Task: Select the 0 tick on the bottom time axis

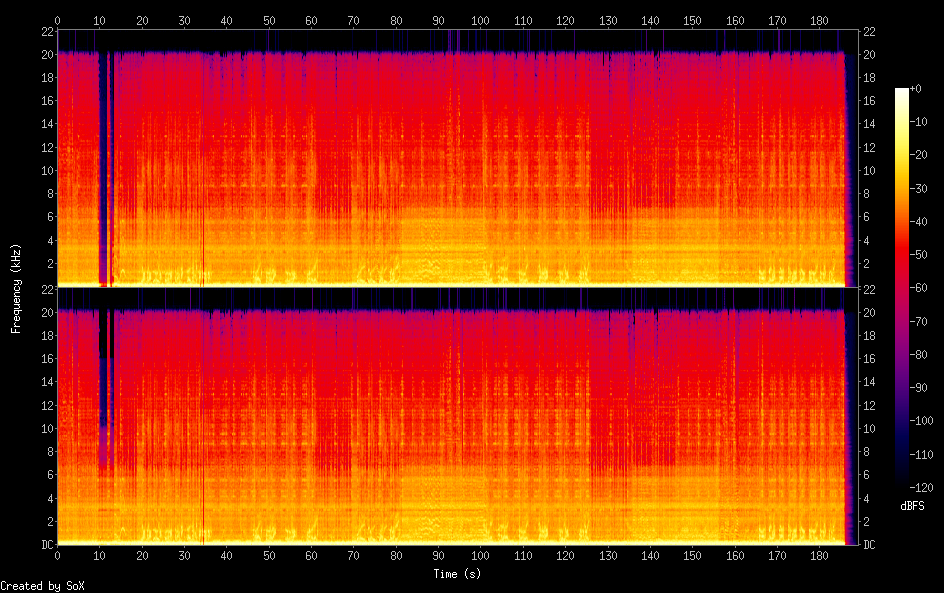Action: point(57,555)
